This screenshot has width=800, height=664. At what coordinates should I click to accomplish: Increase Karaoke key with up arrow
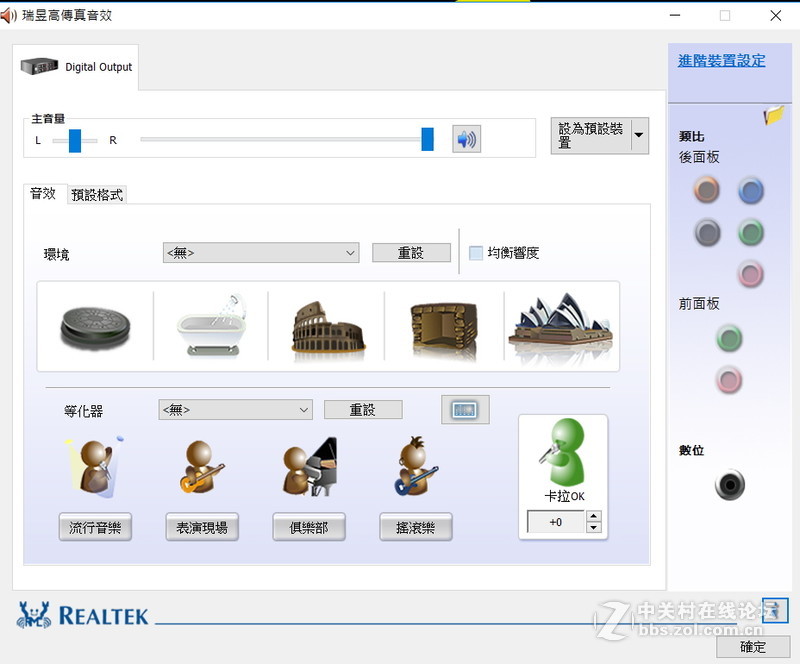[593, 516]
